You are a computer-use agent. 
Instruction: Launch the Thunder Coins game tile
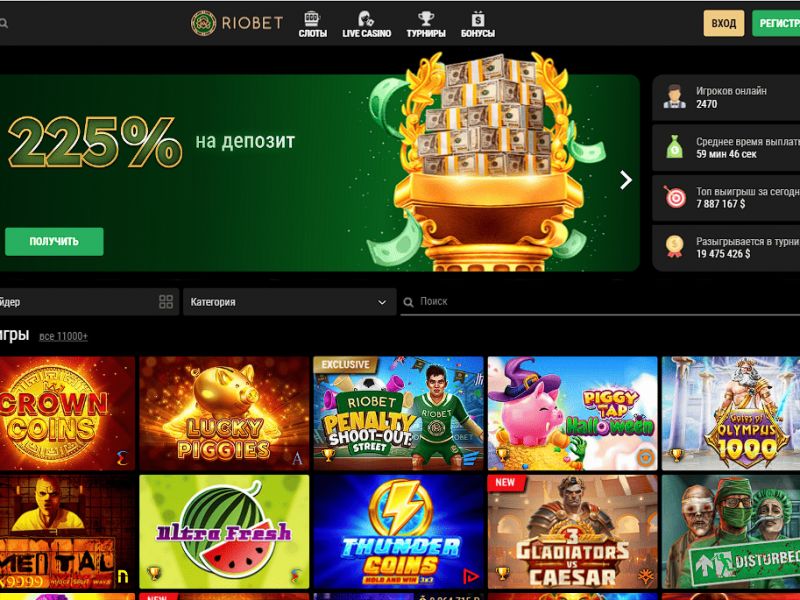(x=398, y=532)
